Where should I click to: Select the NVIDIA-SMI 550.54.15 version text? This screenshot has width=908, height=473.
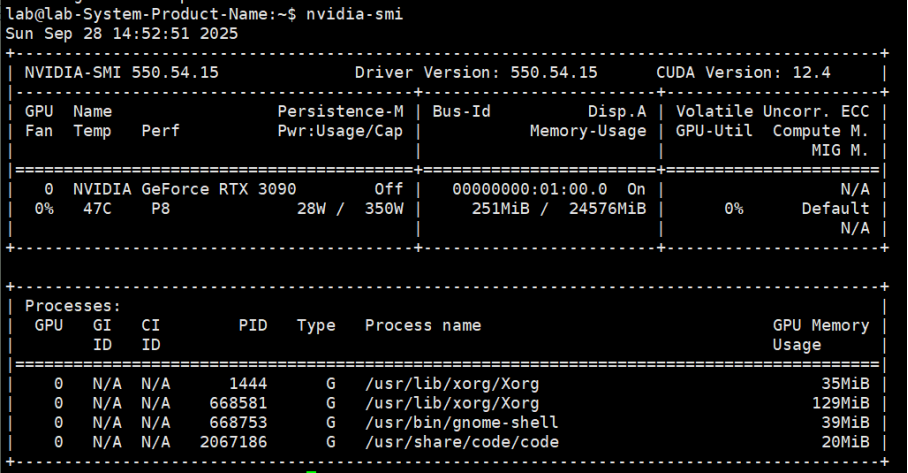pos(122,72)
